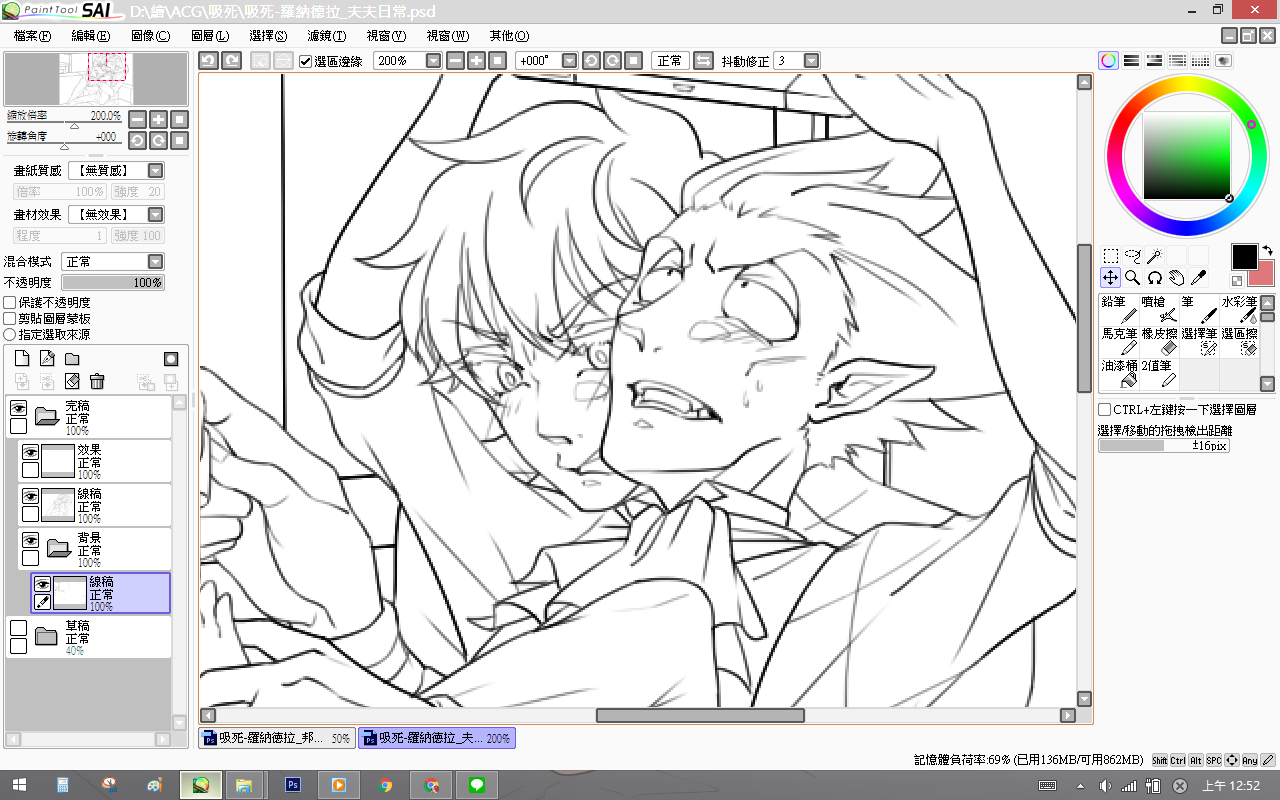Pick the eyedropper color picker tool

(1198, 277)
